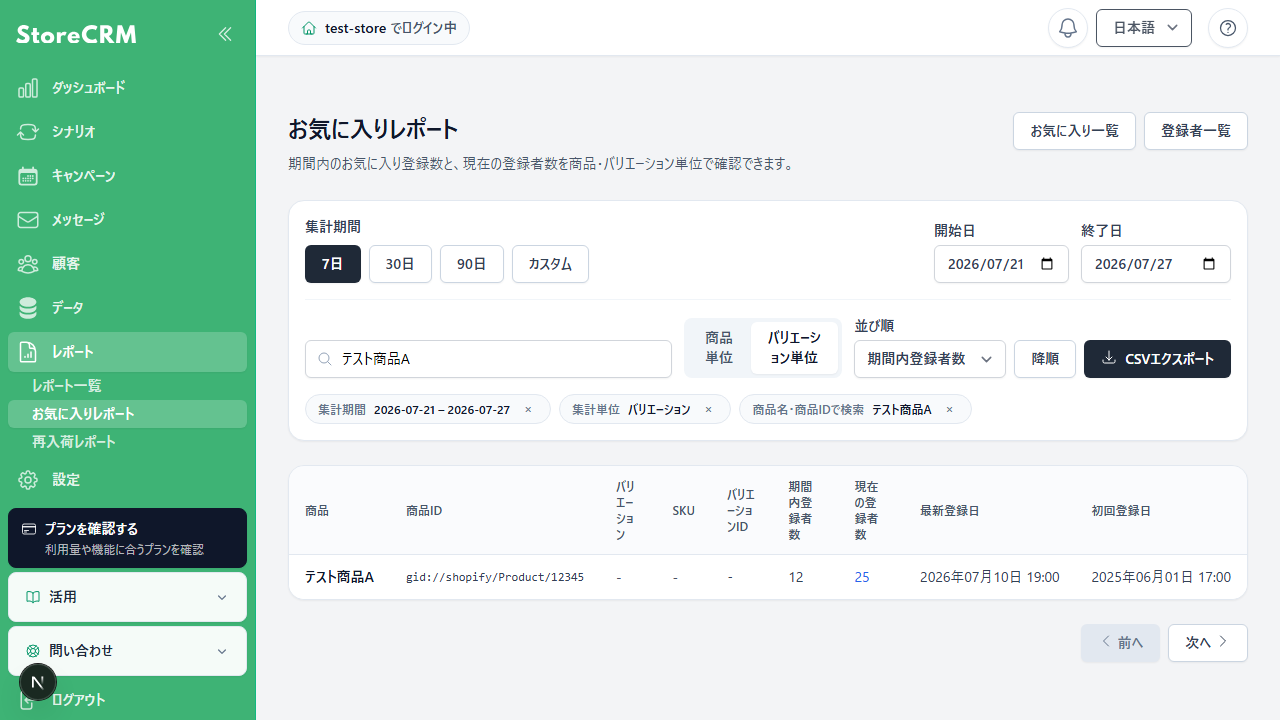Click the search magnifier icon
This screenshot has height=720, width=1280.
coord(324,359)
